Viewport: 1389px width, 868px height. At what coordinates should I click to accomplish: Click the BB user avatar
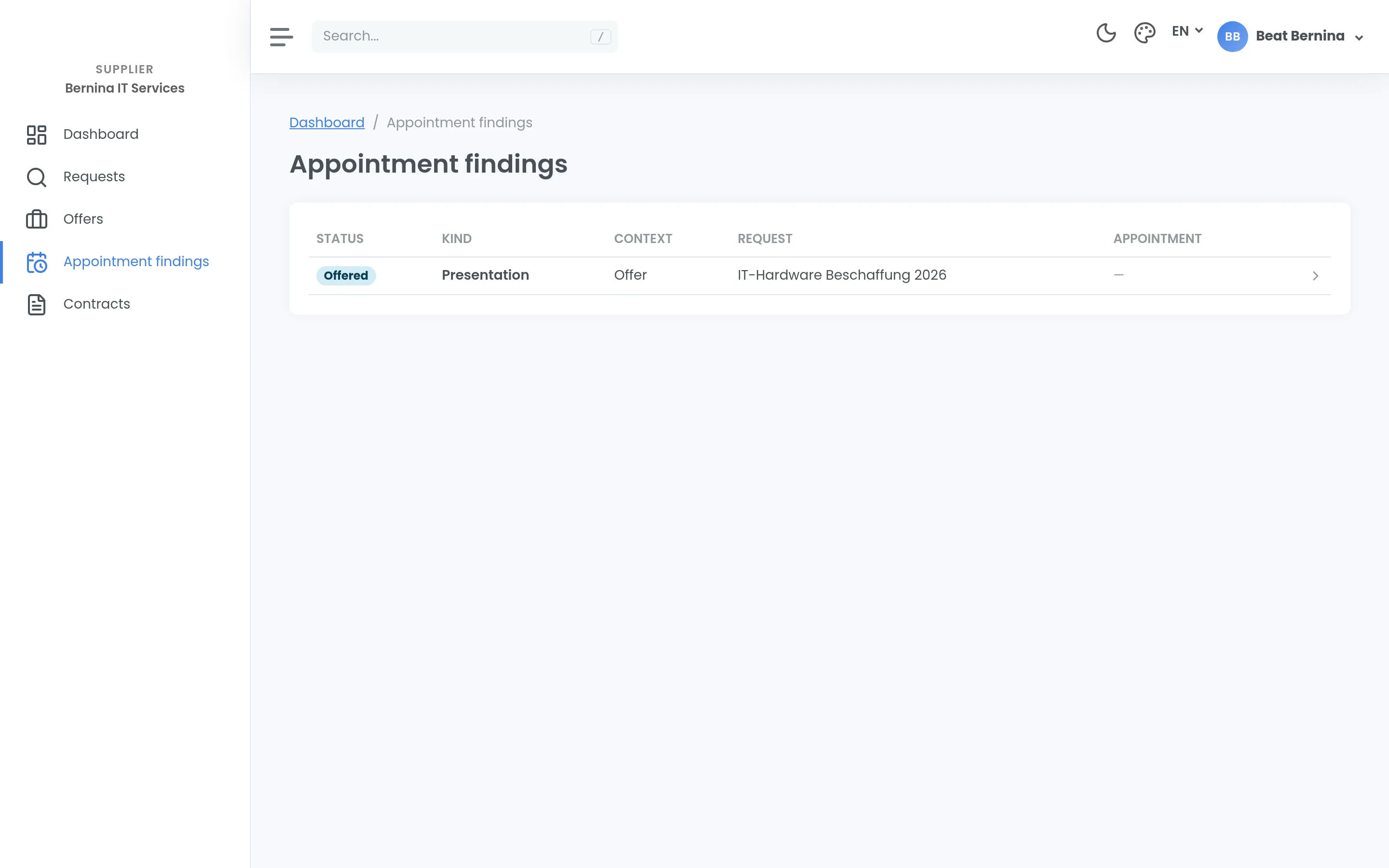pos(1232,37)
